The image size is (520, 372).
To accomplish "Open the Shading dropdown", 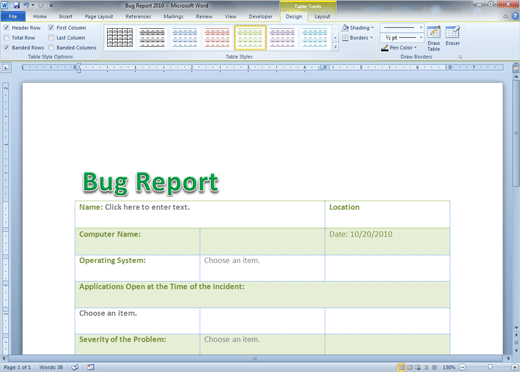I will coord(358,28).
